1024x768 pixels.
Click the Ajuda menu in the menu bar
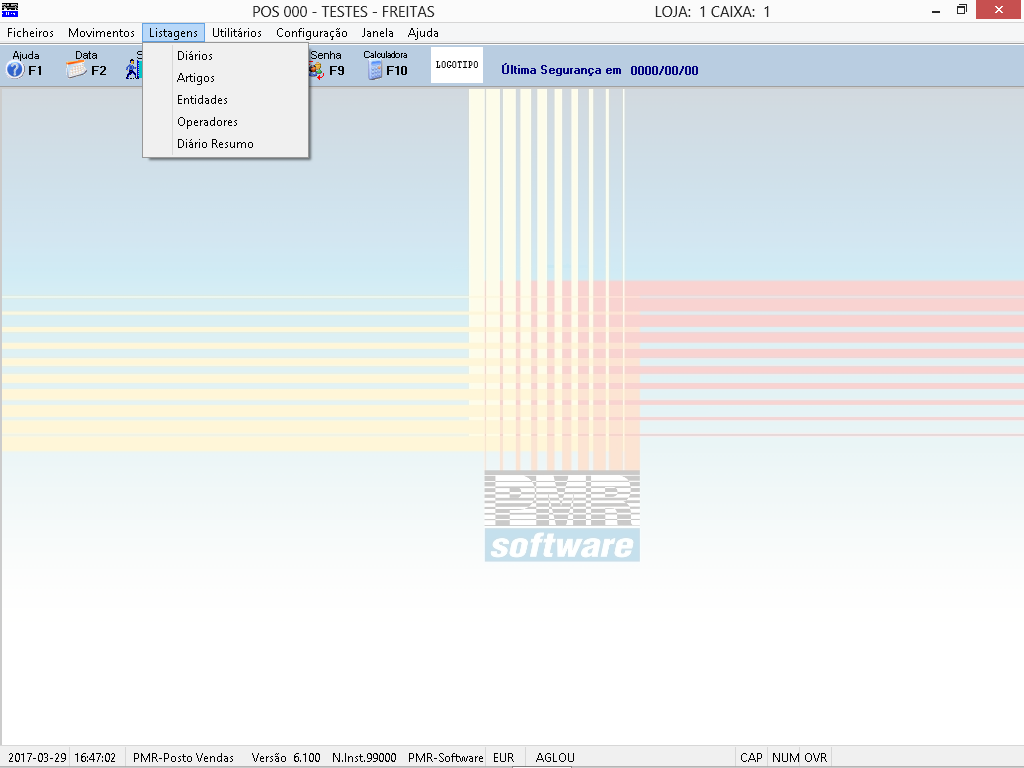(x=423, y=33)
